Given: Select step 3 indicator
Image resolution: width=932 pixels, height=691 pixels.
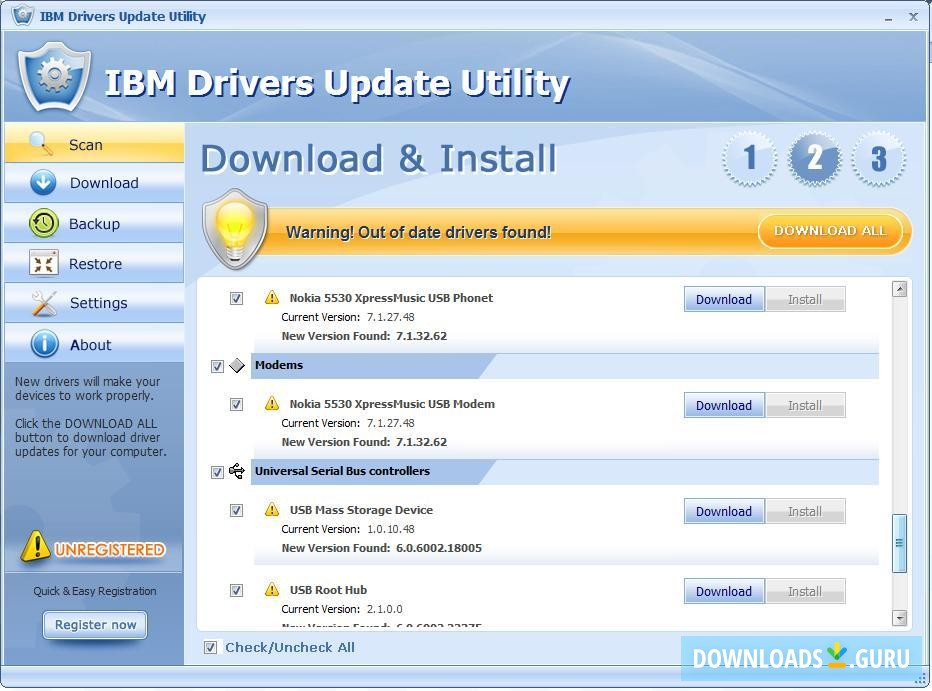Looking at the screenshot, I should click(879, 158).
